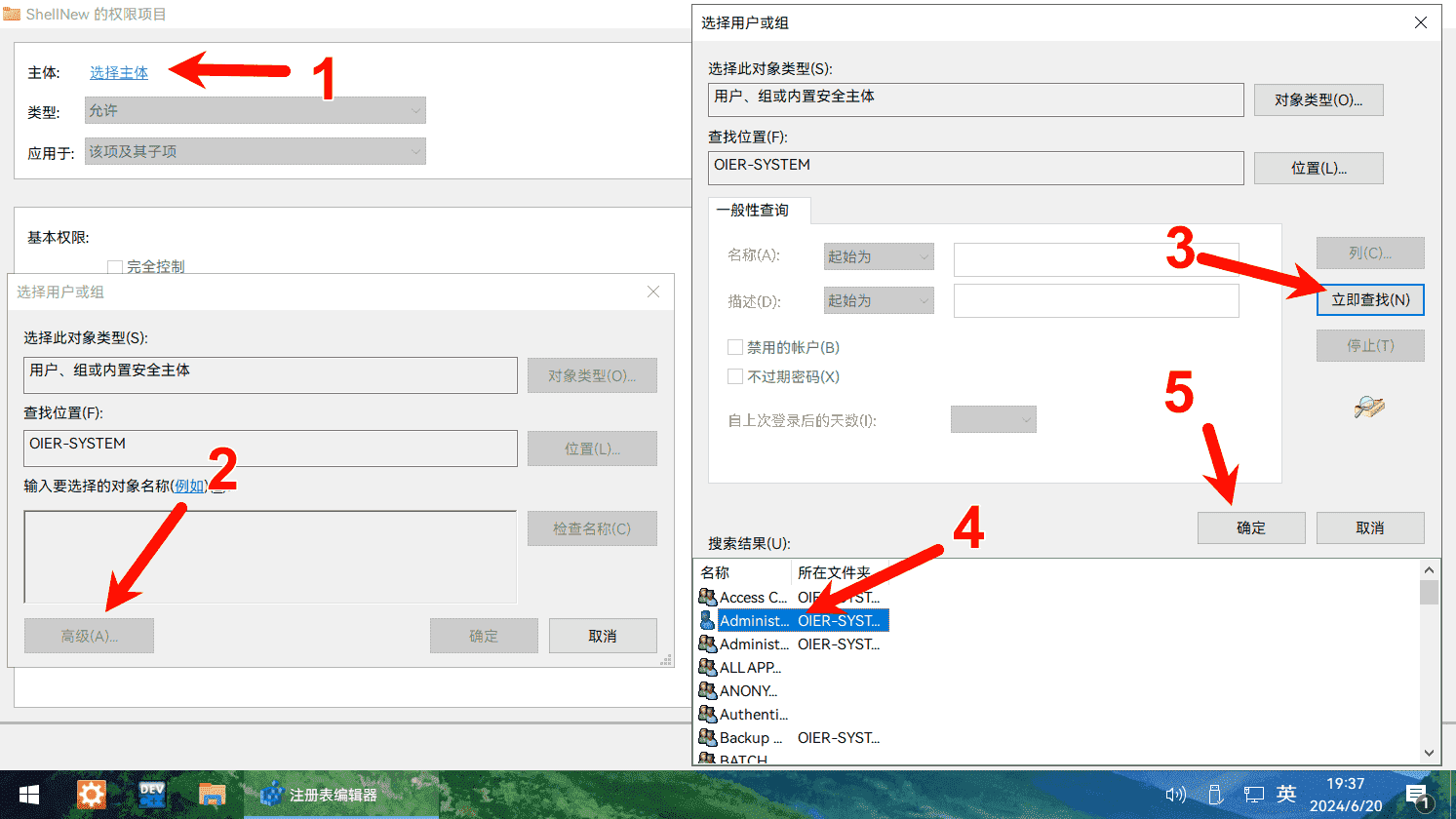Click the 选择主体 link

(x=119, y=73)
